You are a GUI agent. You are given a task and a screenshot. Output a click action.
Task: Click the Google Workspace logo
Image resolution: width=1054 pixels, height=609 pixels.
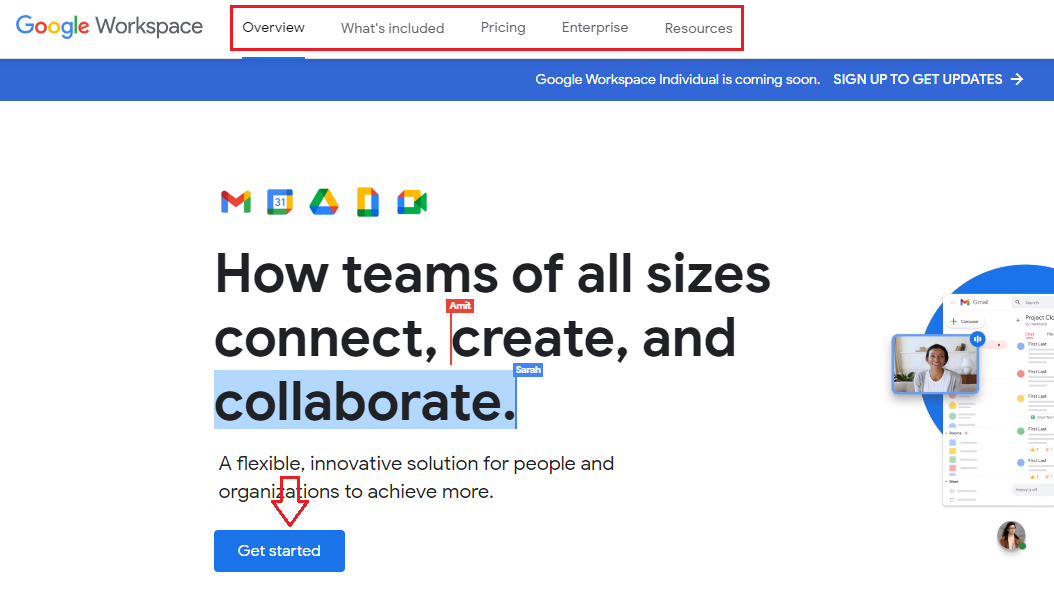click(109, 27)
